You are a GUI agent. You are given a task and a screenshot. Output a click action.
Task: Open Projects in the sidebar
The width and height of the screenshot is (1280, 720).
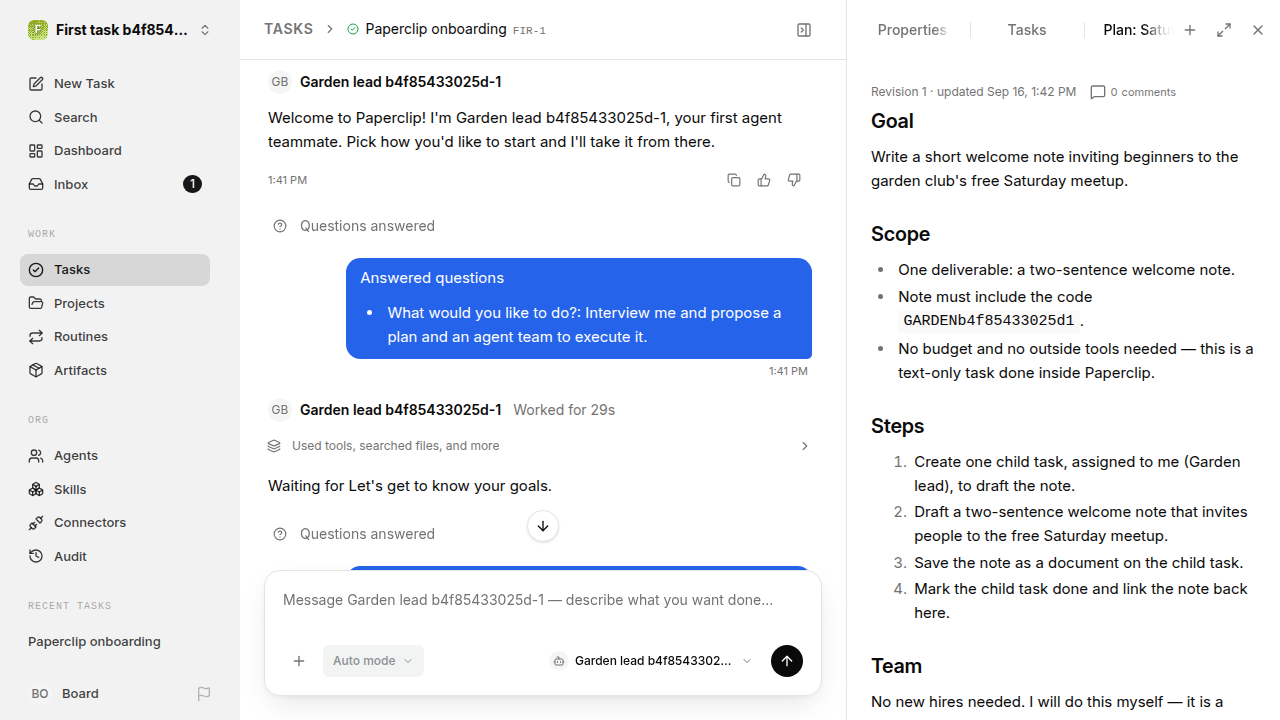click(x=115, y=303)
